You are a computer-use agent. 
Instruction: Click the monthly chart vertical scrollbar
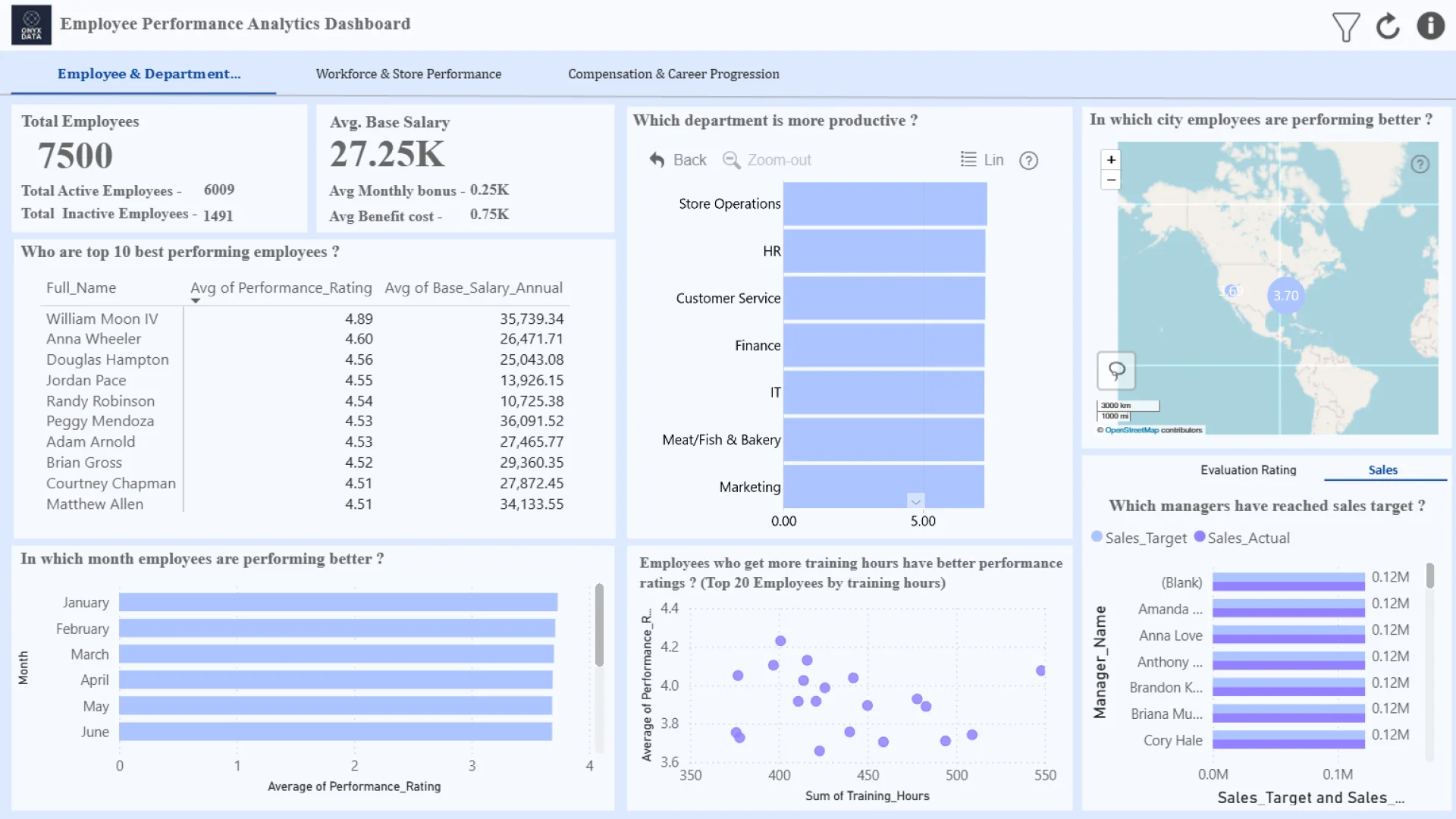pos(599,626)
